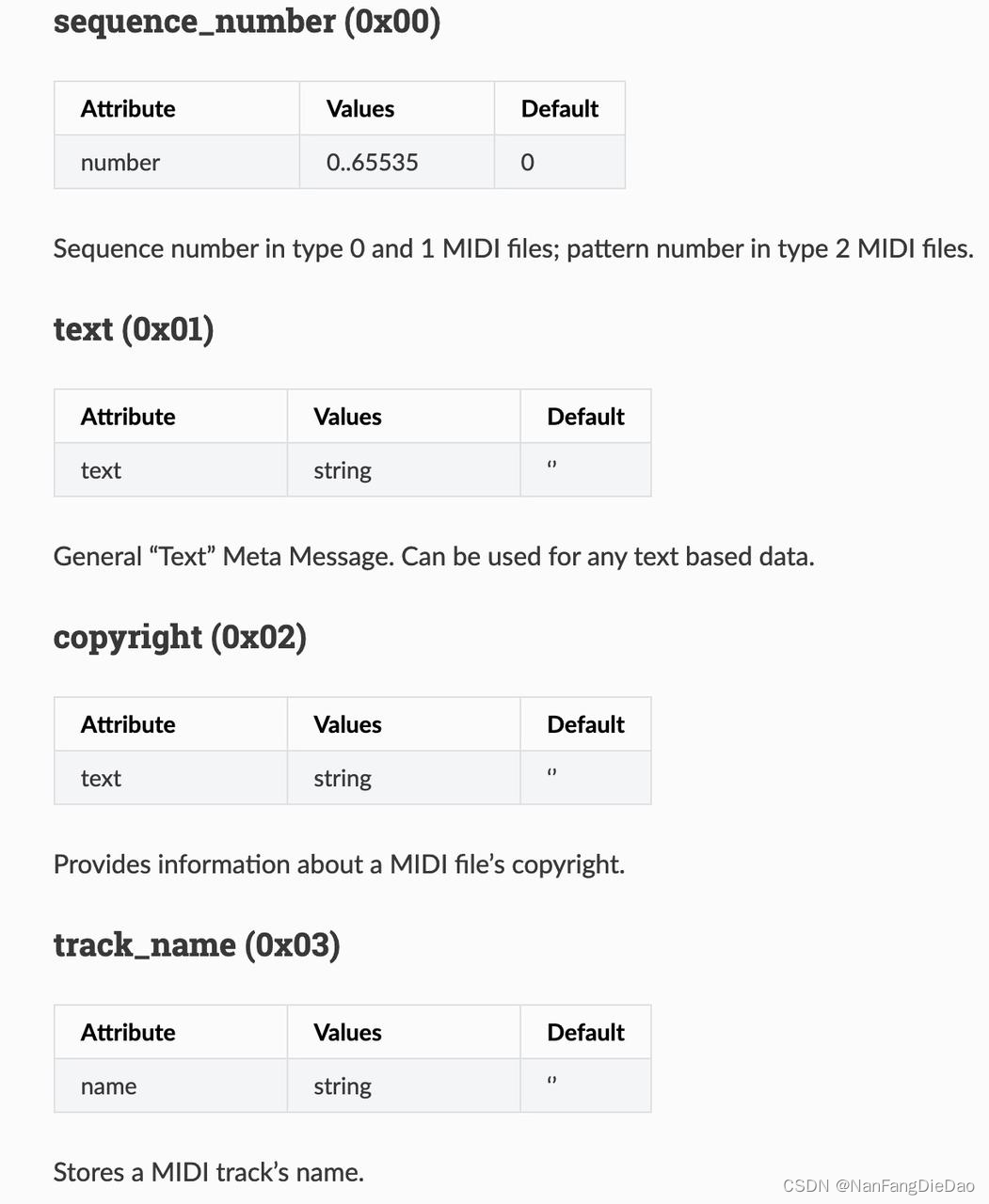Viewport: 989px width, 1204px height.
Task: Select the name attribute cell in track_name table
Action: [170, 1086]
